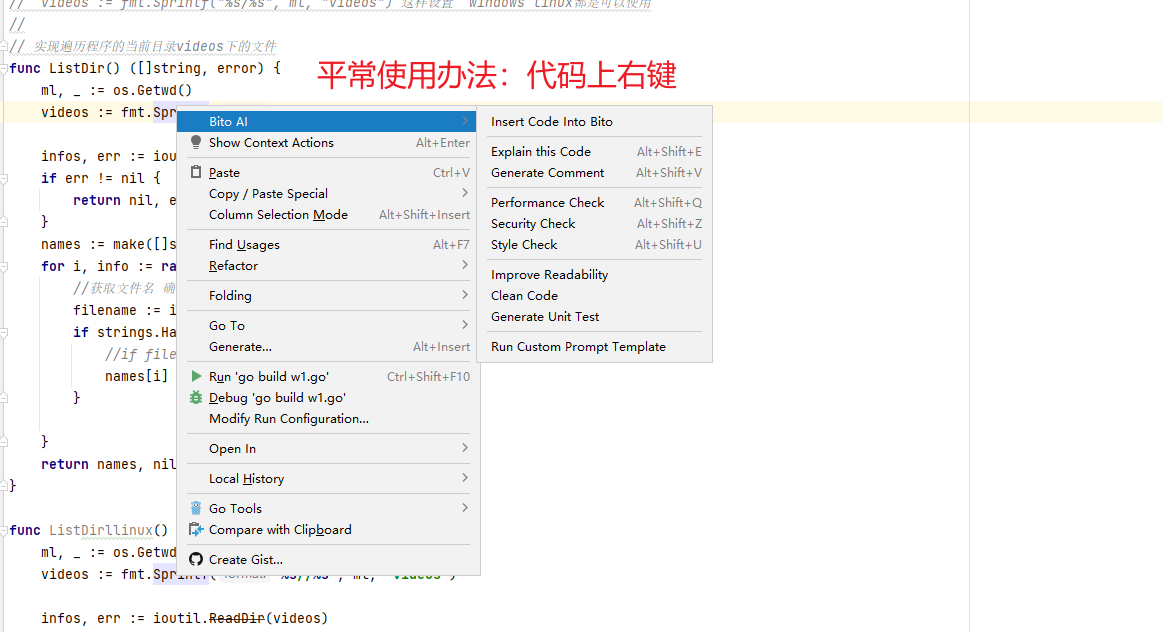Screen dimensions: 1162x632
Task: Expand the Open In submenu arrow
Action: pyautogui.click(x=465, y=448)
